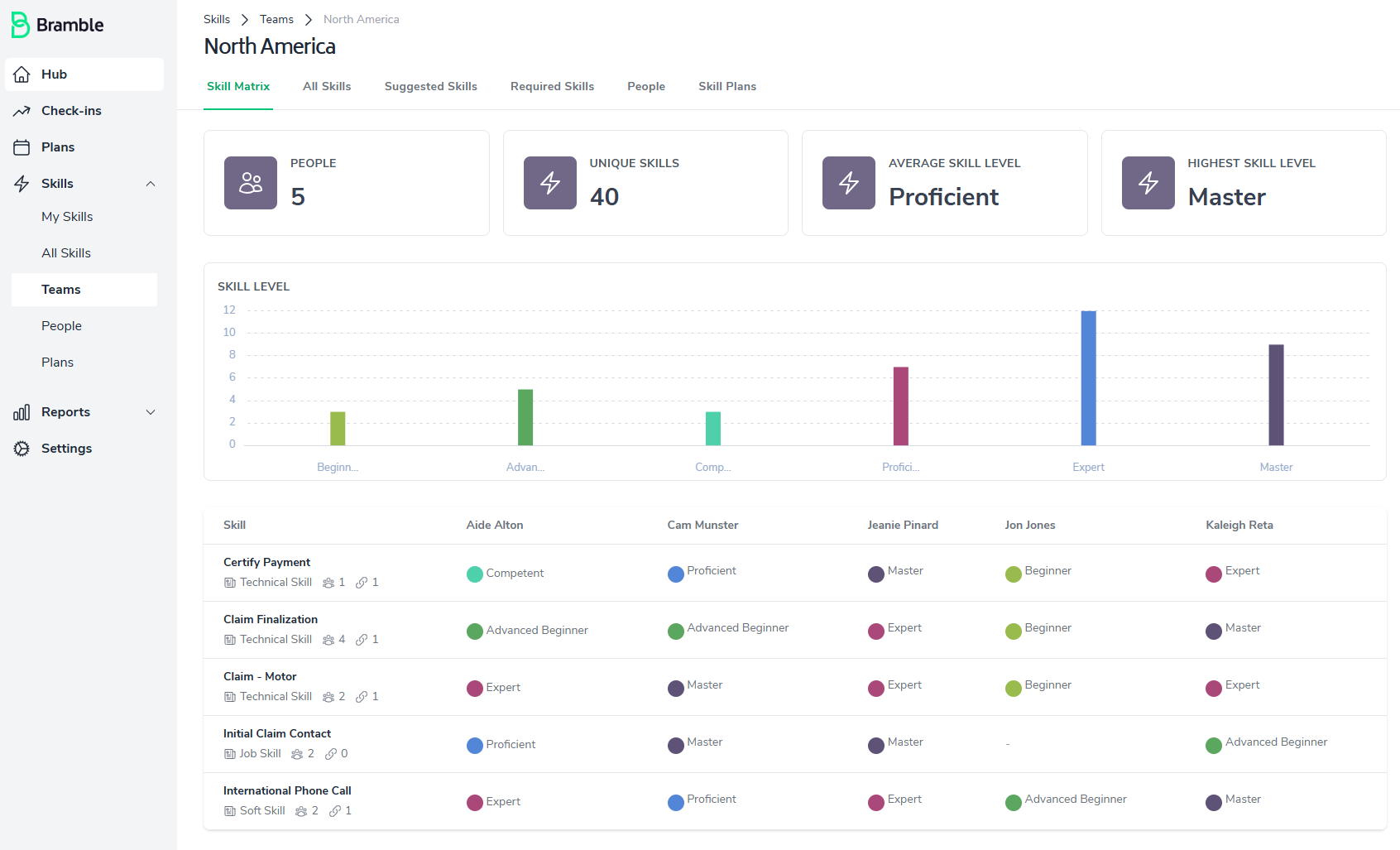Open the Claim Finalization skill row

tap(795, 630)
